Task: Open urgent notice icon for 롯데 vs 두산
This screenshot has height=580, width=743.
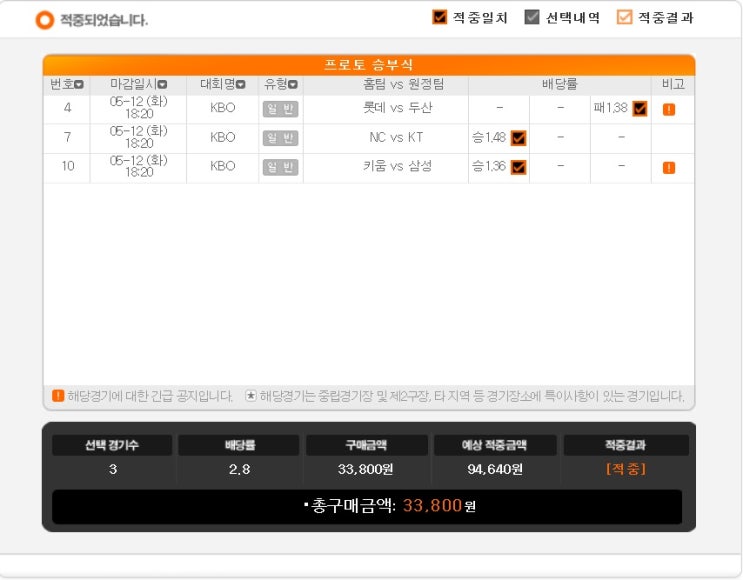Action: pyautogui.click(x=669, y=109)
